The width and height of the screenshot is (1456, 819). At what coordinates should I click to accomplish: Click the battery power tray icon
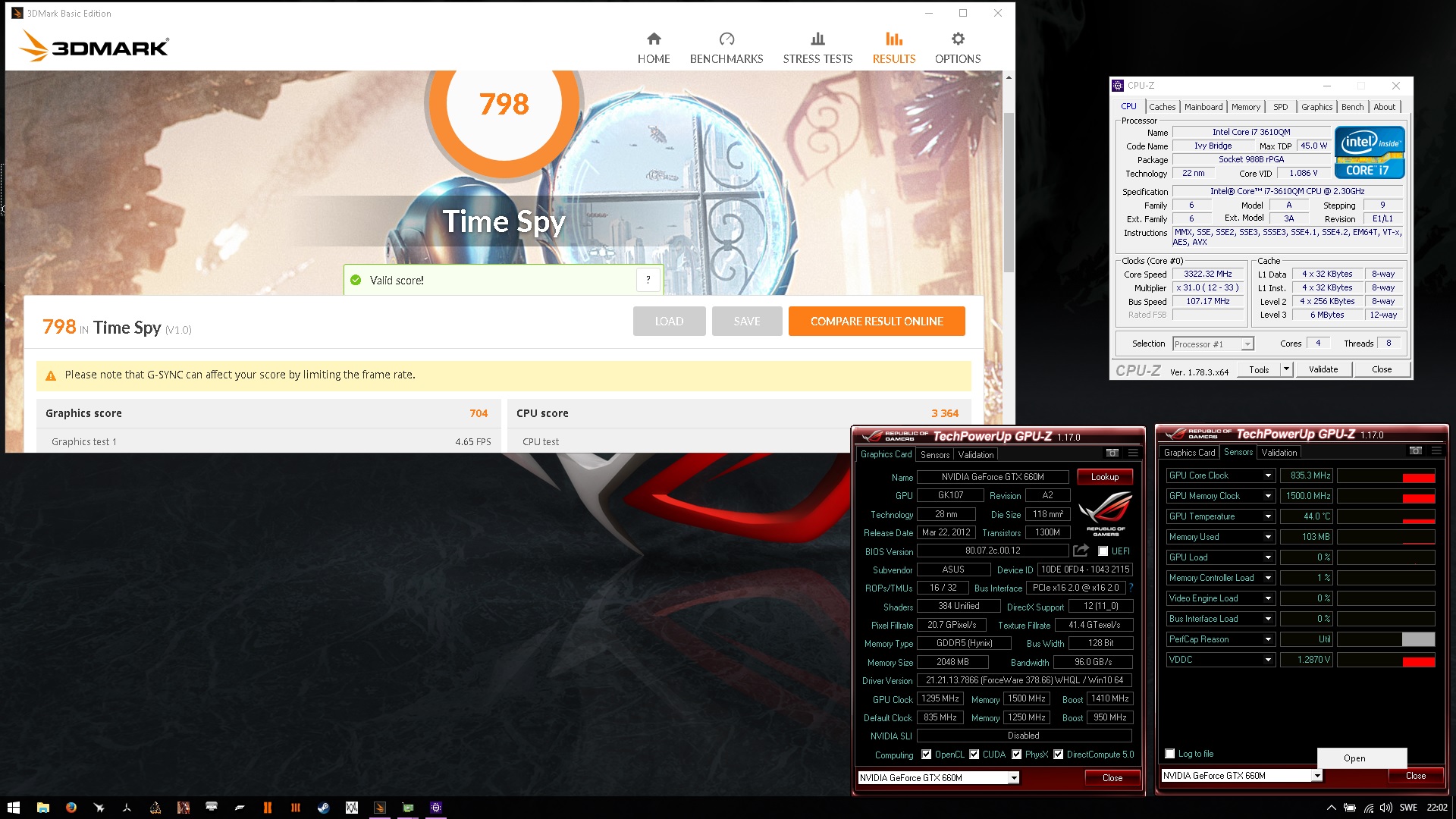tap(1350, 808)
